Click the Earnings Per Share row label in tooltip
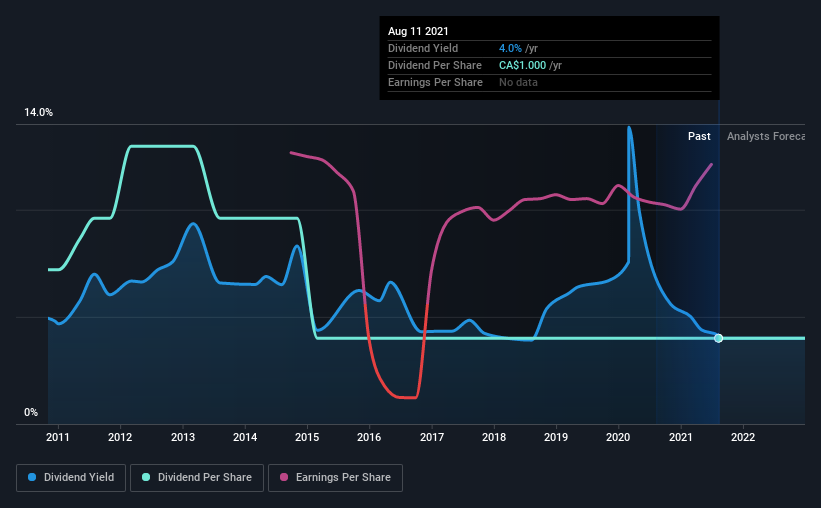 click(x=435, y=82)
